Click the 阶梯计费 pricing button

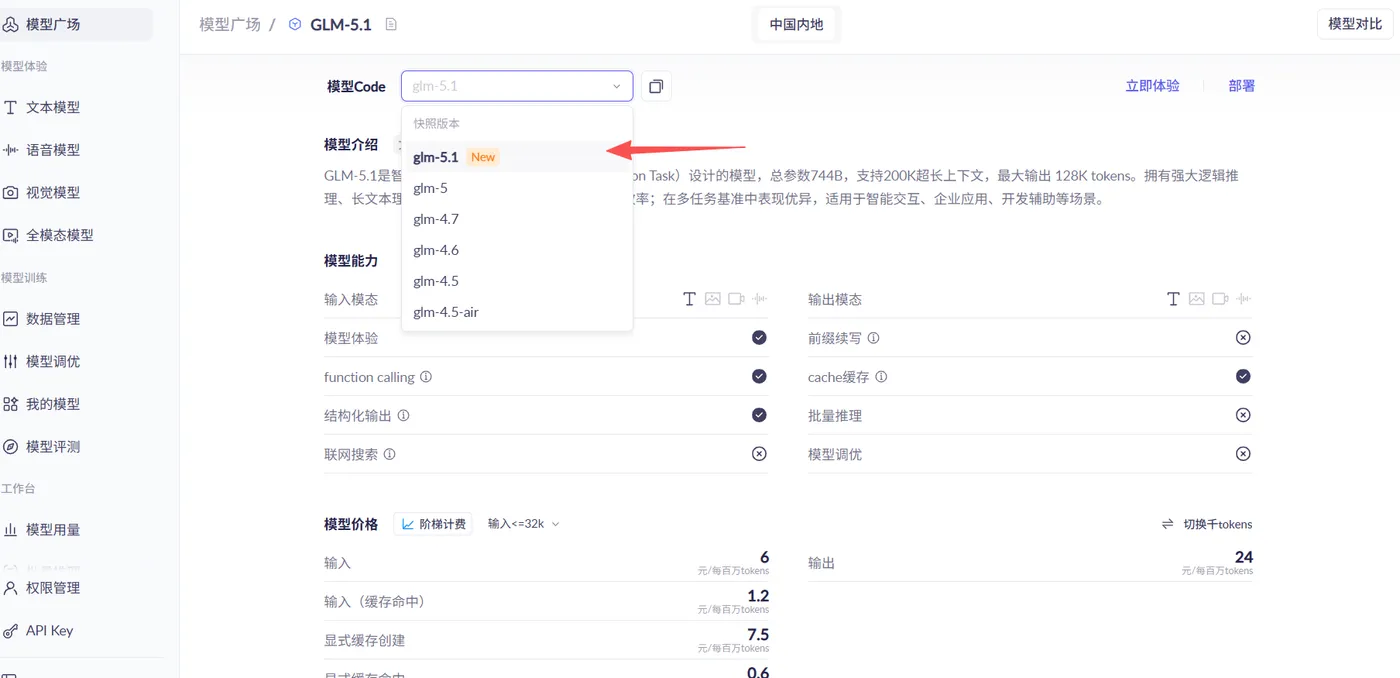click(x=433, y=524)
